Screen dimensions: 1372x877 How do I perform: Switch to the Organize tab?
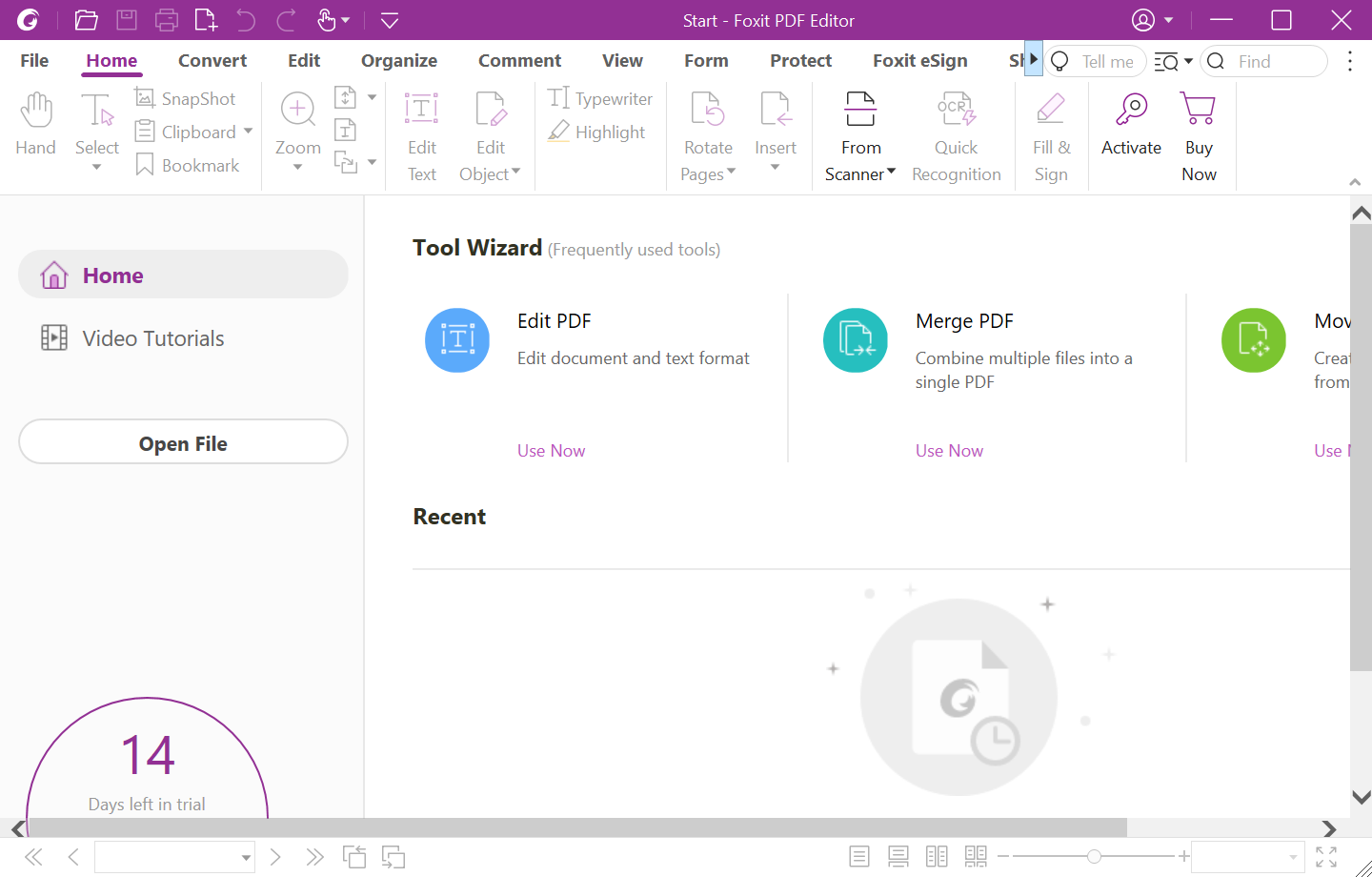399,60
